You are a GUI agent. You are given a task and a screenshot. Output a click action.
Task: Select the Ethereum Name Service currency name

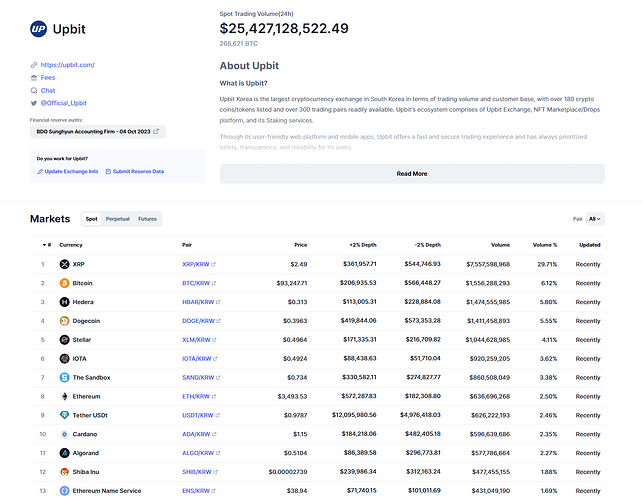107,491
